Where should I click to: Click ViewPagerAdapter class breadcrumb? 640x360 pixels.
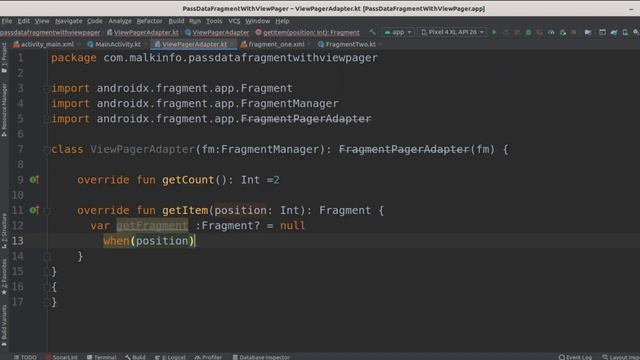point(217,32)
